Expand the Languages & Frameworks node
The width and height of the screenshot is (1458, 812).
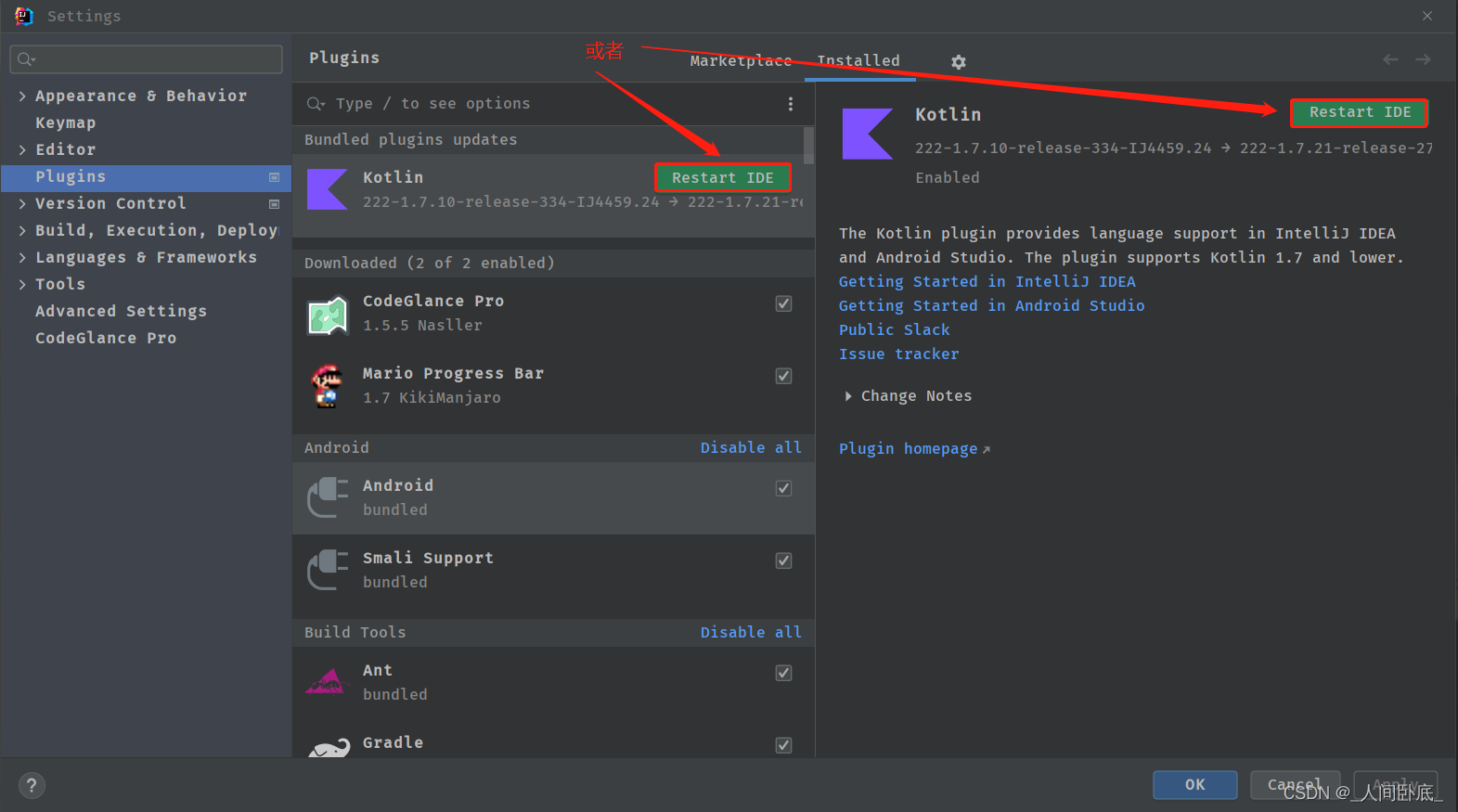point(22,258)
